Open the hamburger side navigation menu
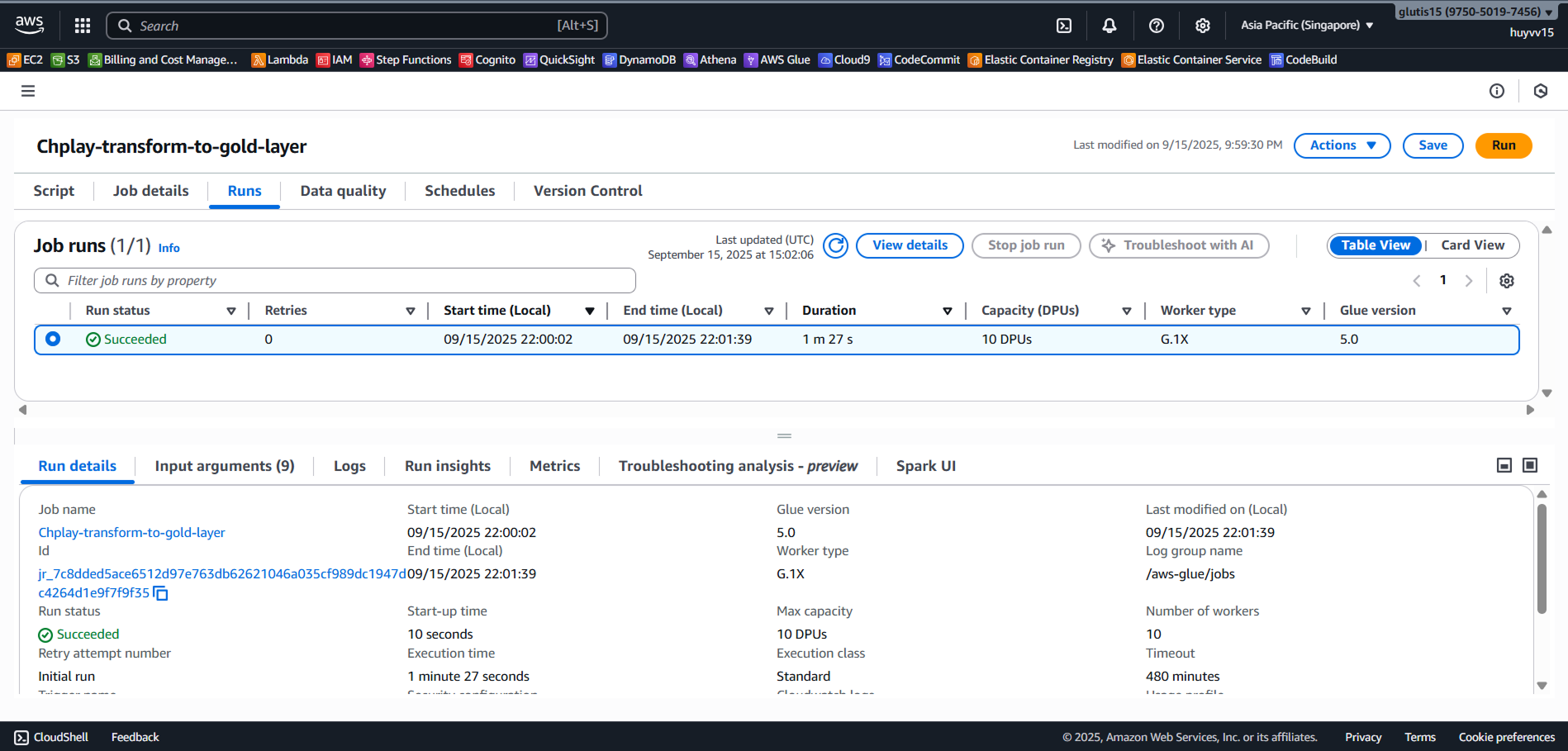This screenshot has width=1568, height=751. (28, 91)
